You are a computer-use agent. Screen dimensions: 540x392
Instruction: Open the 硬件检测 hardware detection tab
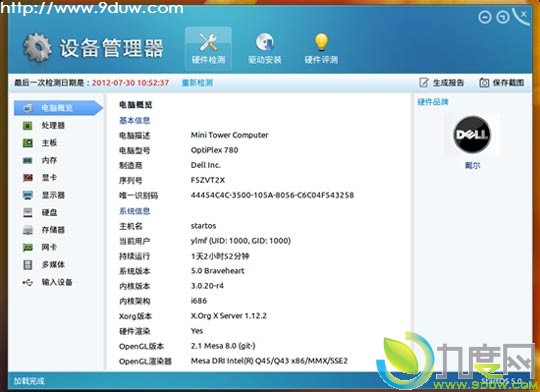pyautogui.click(x=208, y=49)
